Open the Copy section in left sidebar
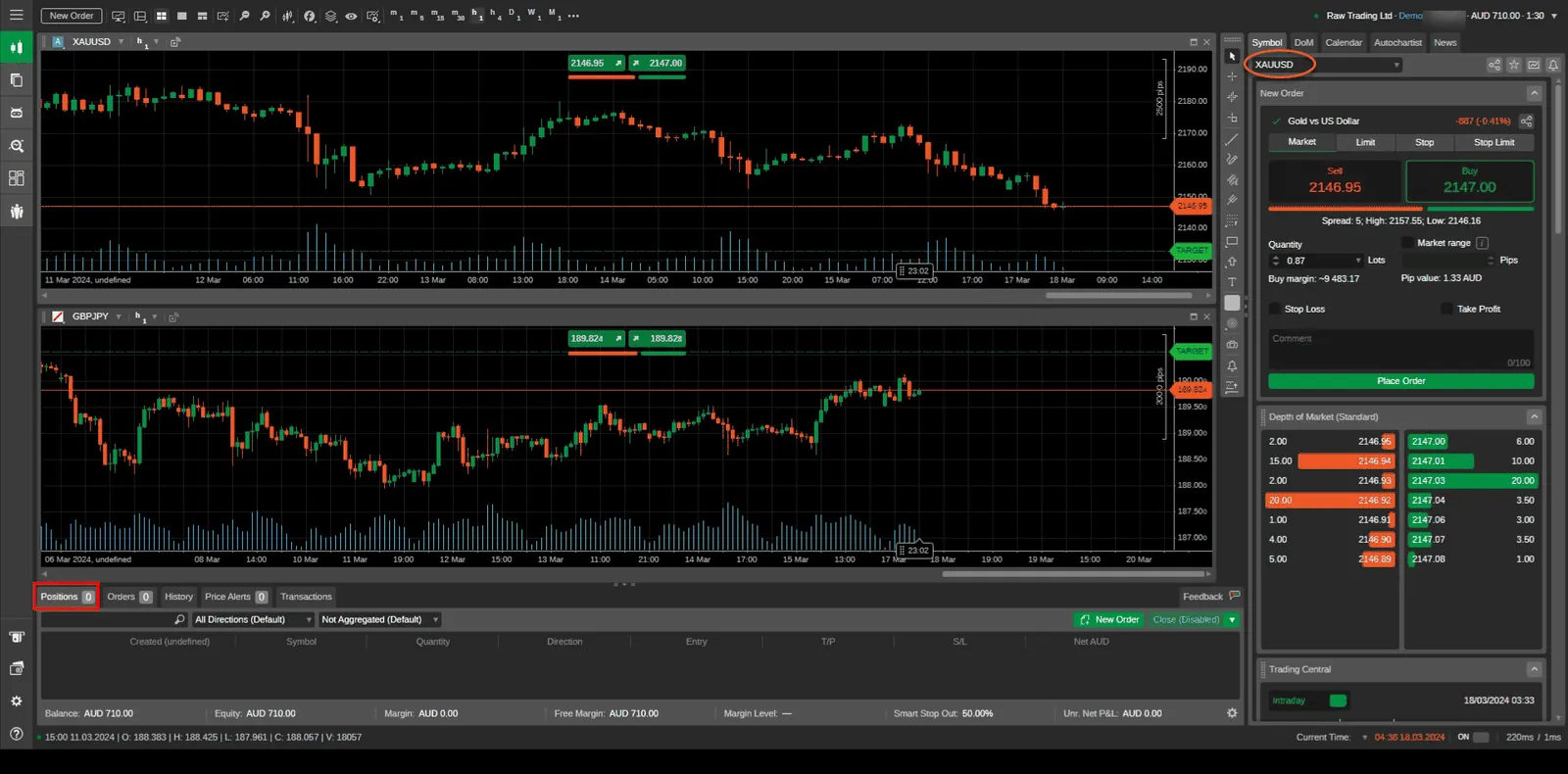The height and width of the screenshot is (774, 1568). pyautogui.click(x=17, y=80)
